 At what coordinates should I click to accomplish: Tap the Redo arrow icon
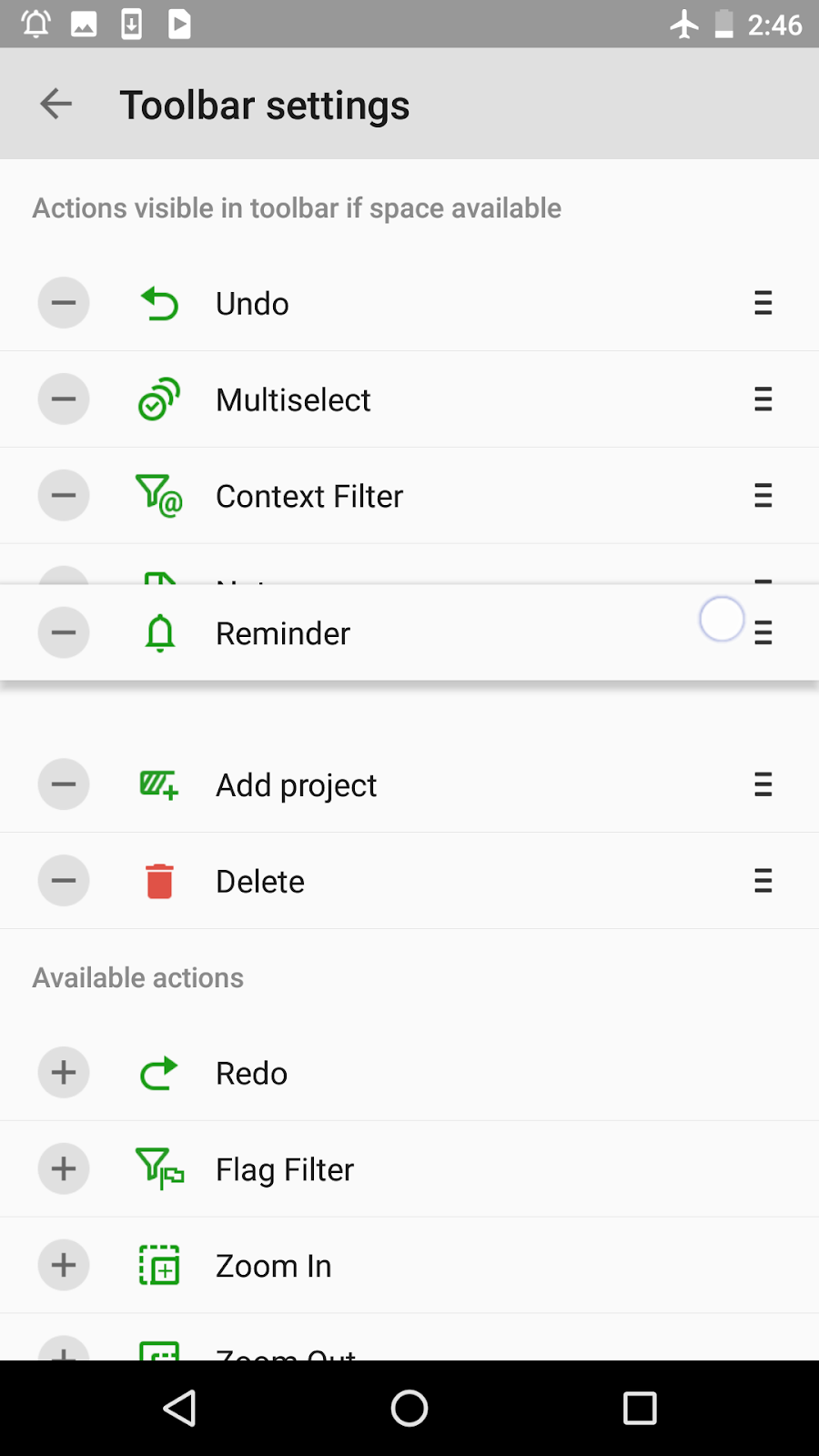(x=159, y=1073)
